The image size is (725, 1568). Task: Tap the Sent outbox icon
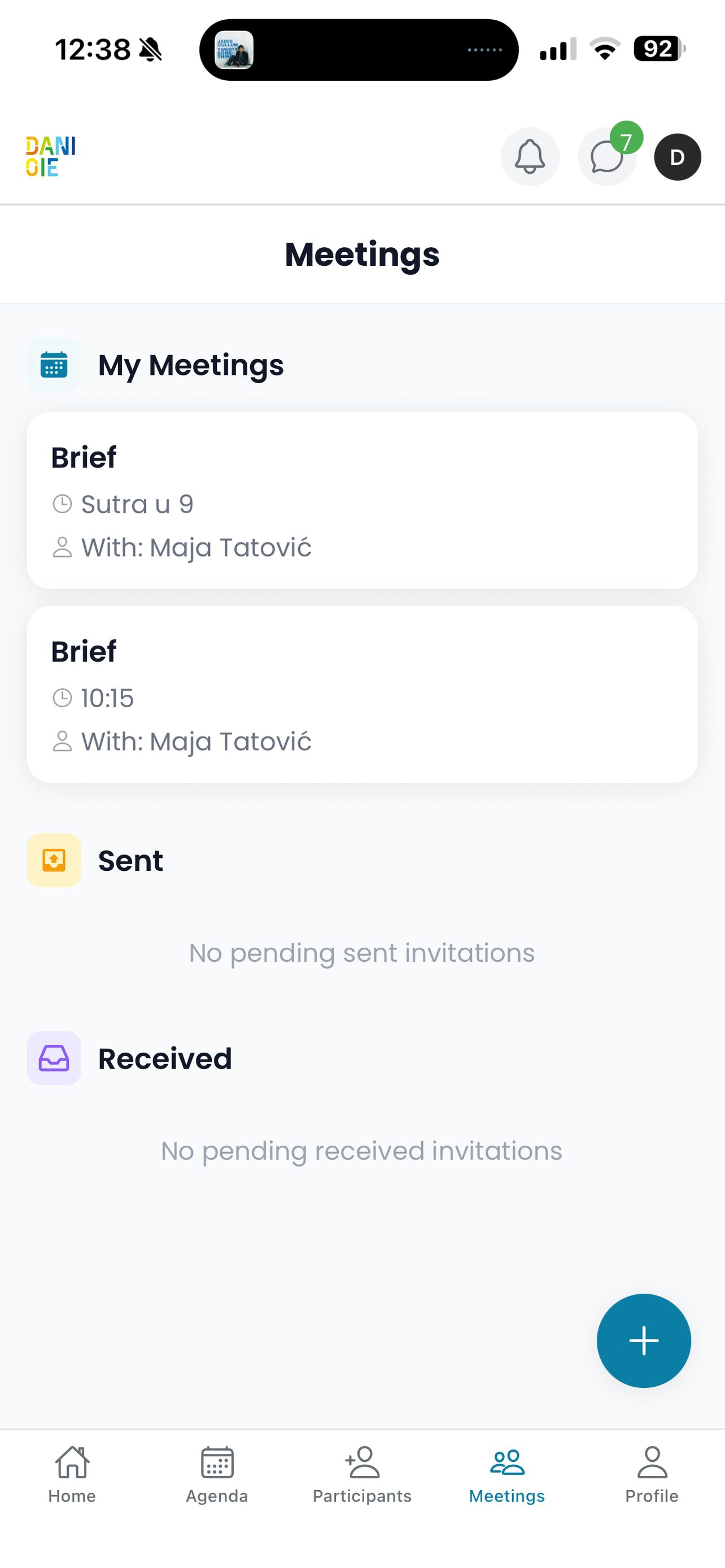point(54,860)
